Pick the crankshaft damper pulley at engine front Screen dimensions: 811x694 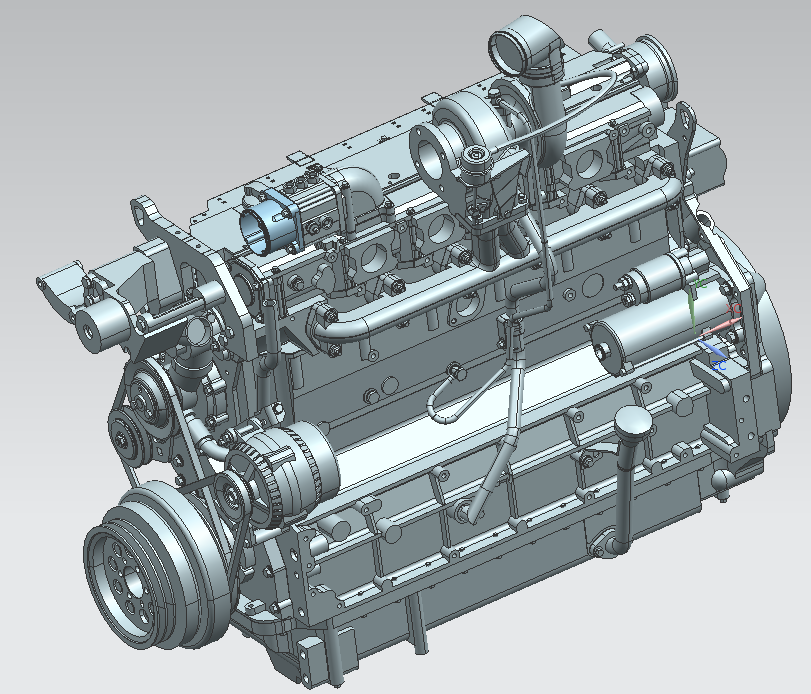point(155,566)
